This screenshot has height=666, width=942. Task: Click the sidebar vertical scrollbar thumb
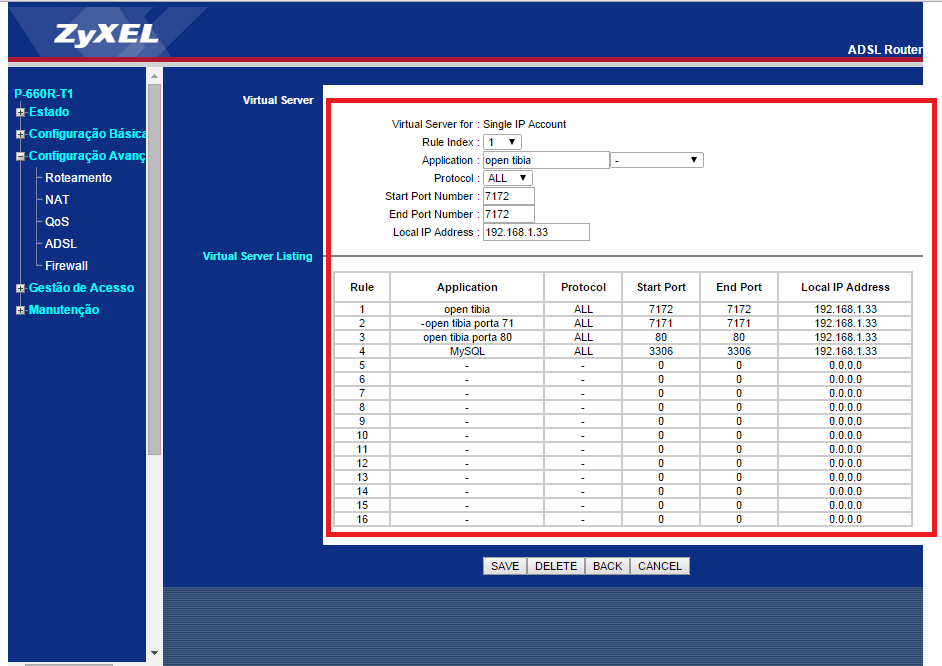point(154,269)
